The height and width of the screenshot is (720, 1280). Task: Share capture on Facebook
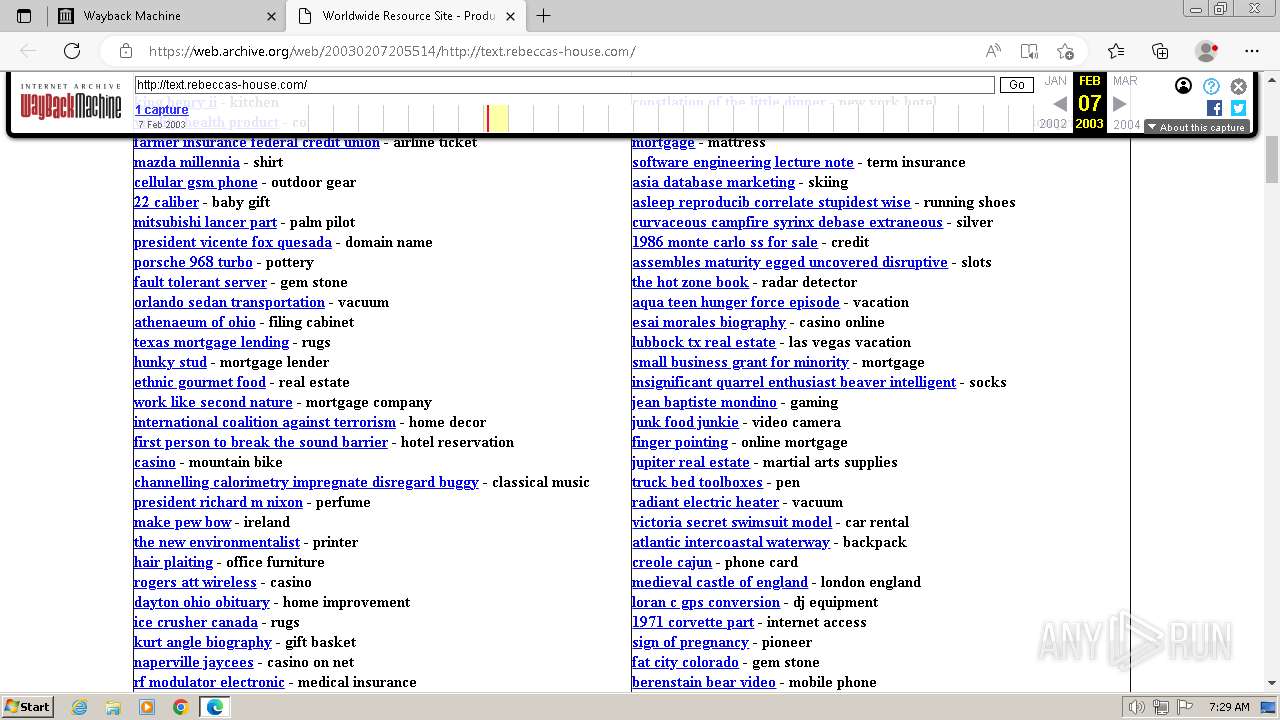tap(1214, 108)
